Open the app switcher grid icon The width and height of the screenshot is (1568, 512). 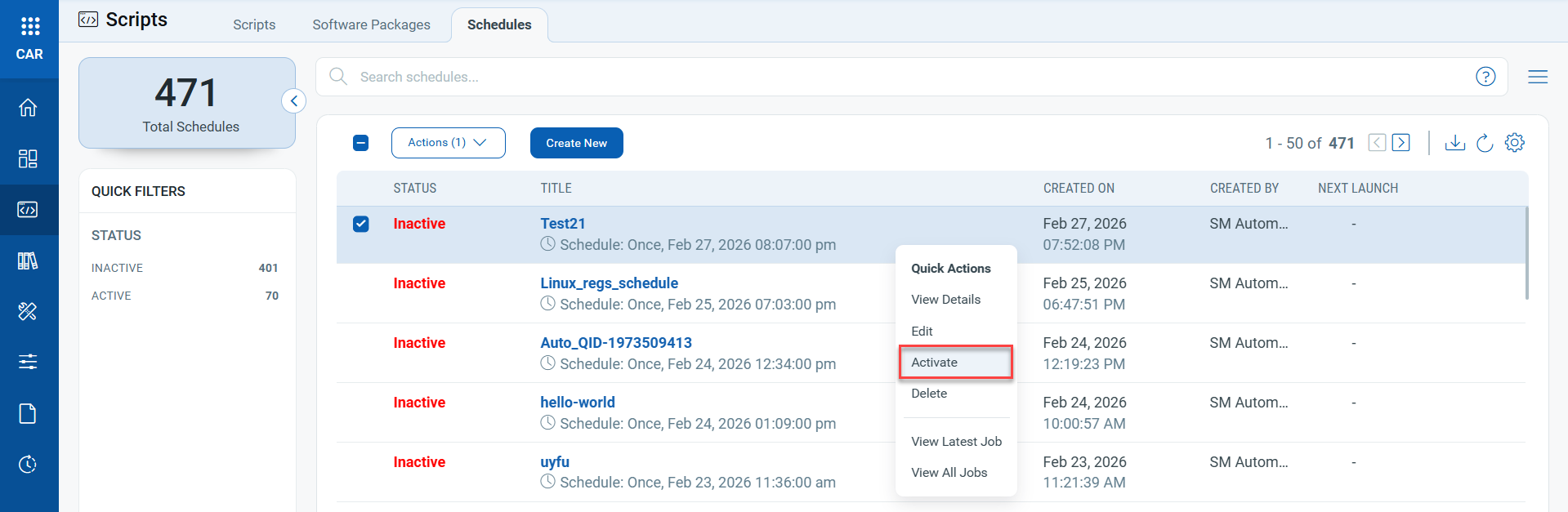tap(29, 26)
